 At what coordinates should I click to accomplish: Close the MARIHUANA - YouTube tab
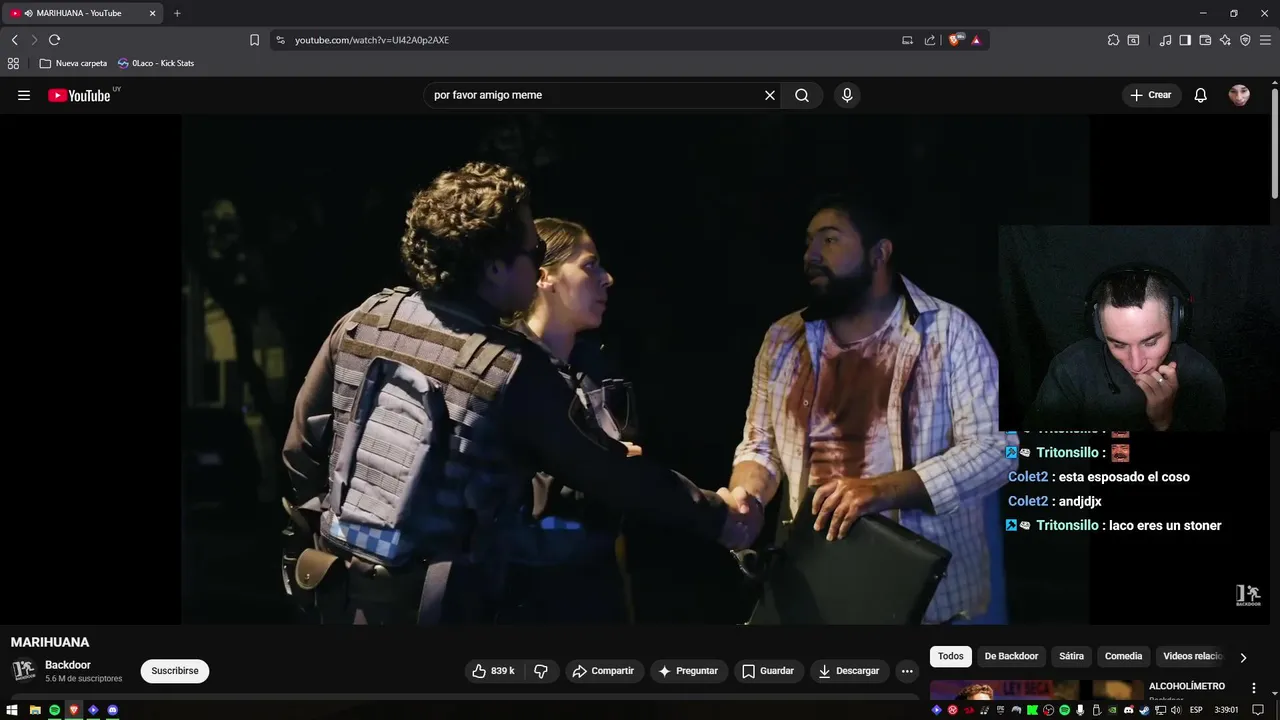152,13
